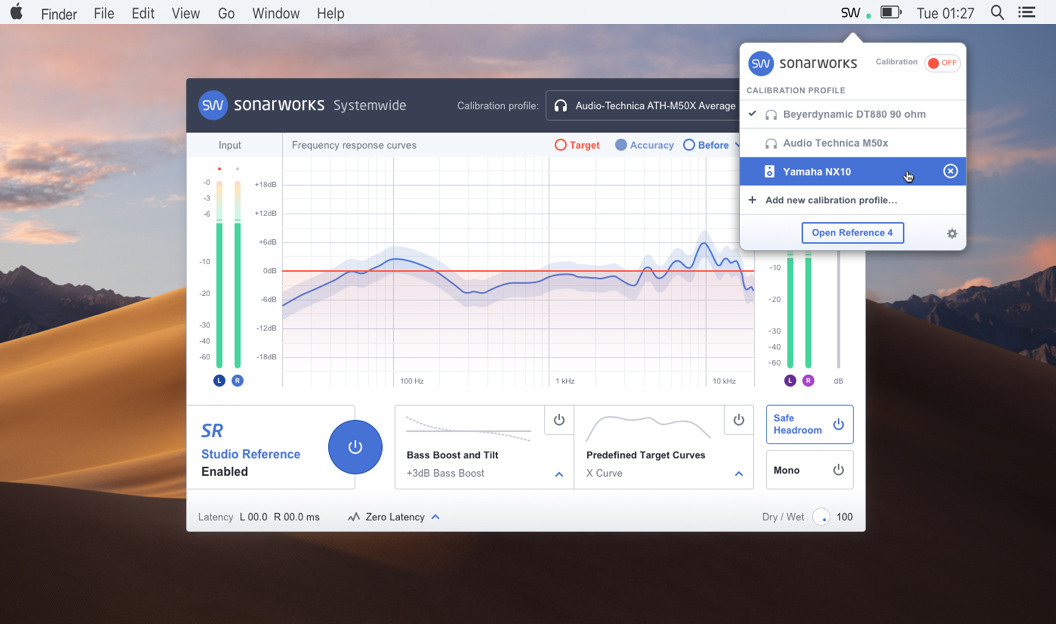Click the SR Studio Reference logo

(212, 431)
